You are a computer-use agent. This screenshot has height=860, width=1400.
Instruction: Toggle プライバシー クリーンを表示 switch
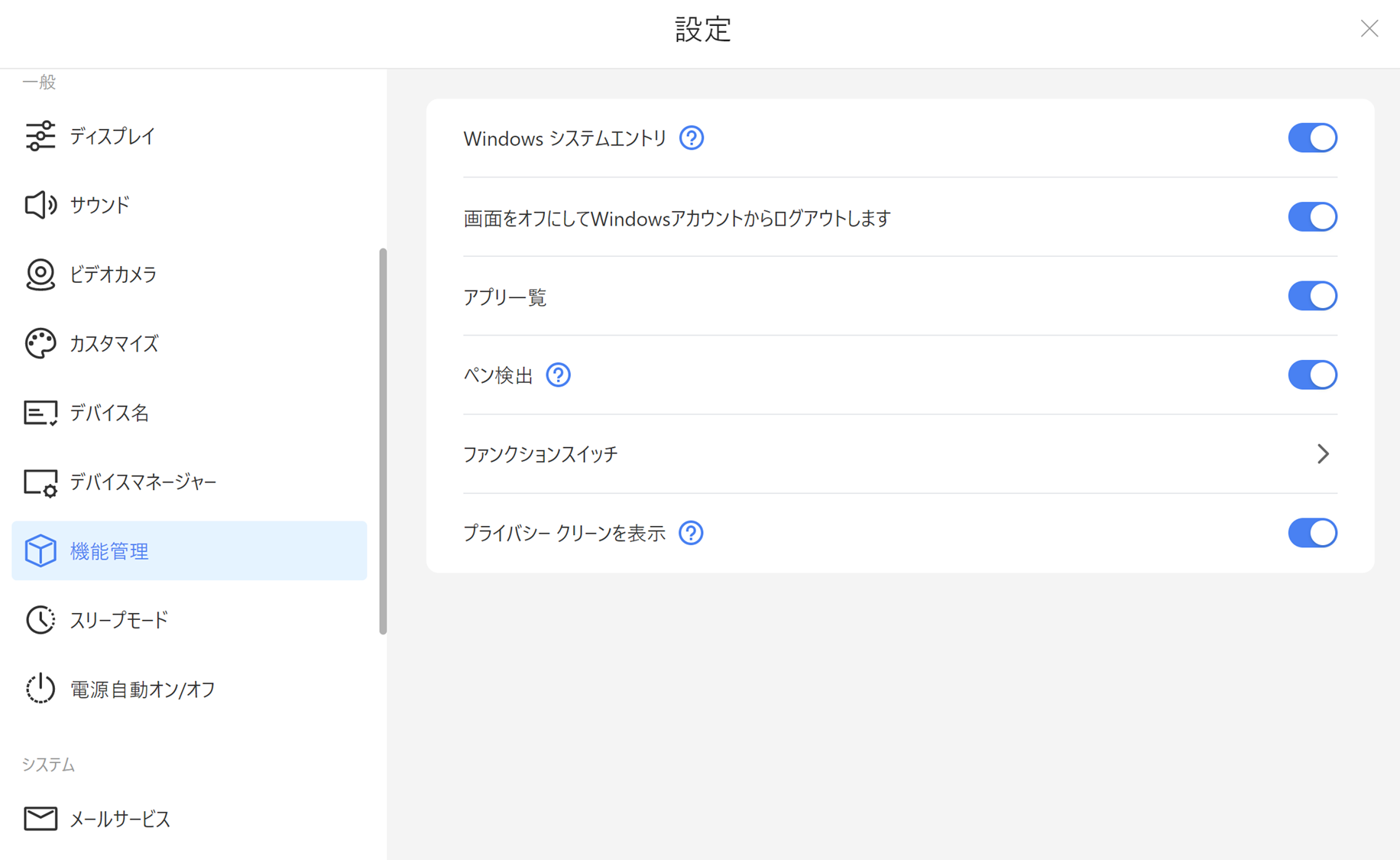(1312, 533)
